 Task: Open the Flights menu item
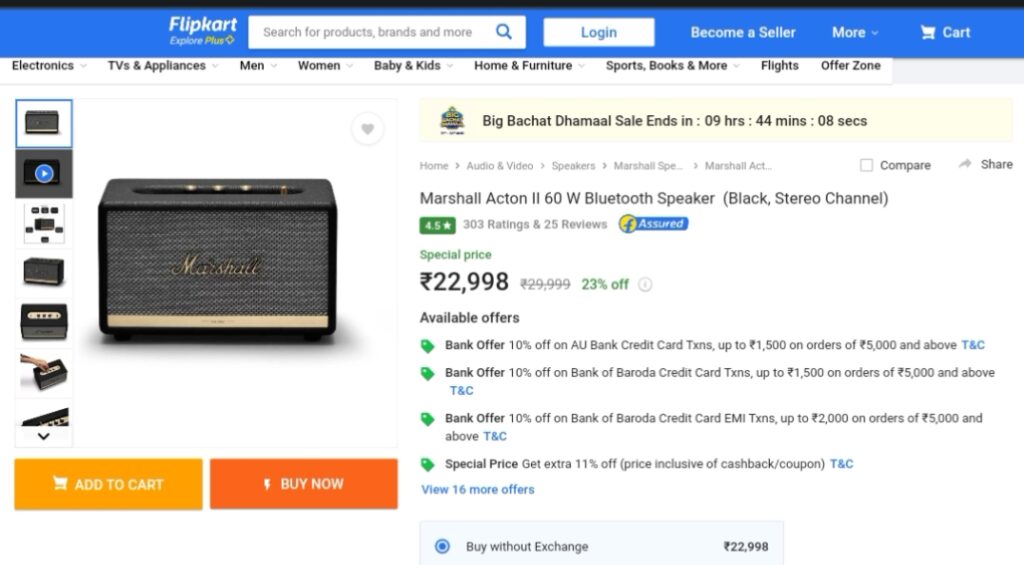click(x=779, y=65)
